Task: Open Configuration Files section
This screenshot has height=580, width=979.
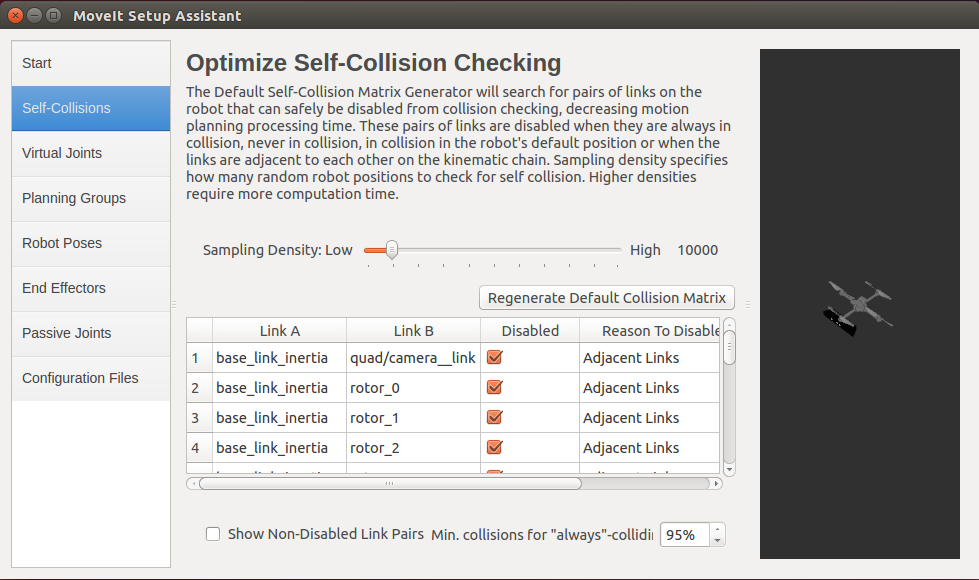Action: (90, 378)
